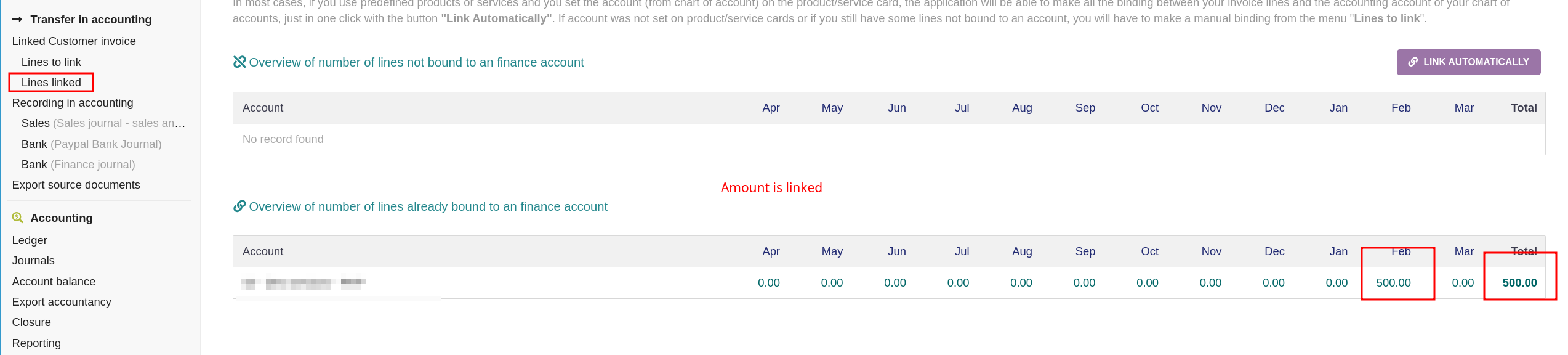Open Linked Customer invoice section
The height and width of the screenshot is (355, 1568).
[74, 41]
